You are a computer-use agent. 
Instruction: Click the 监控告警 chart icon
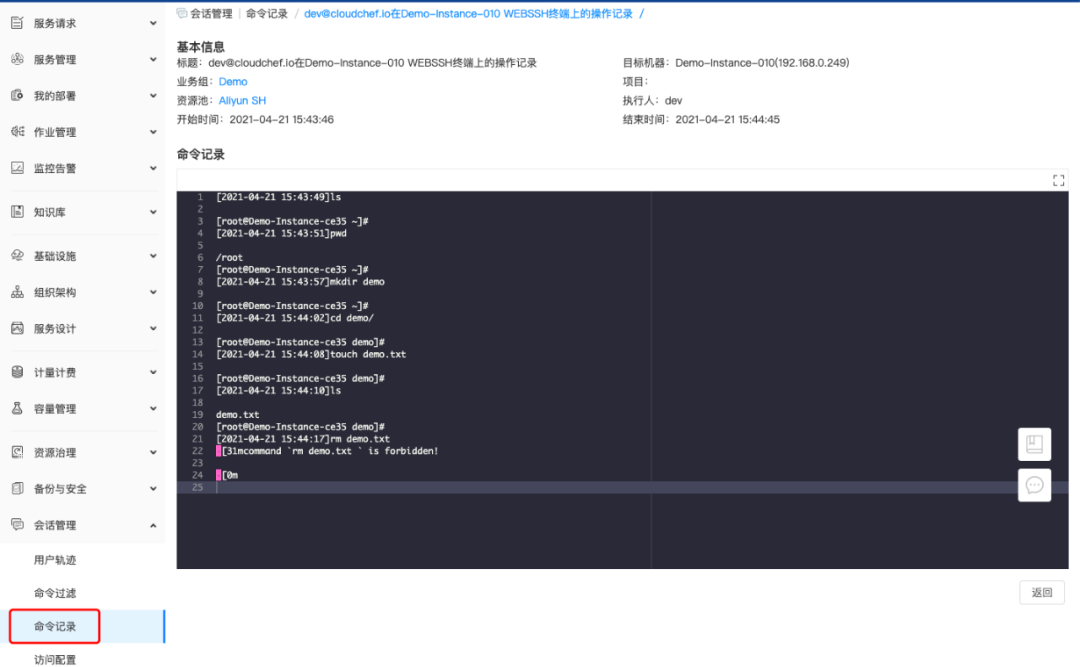[x=17, y=167]
